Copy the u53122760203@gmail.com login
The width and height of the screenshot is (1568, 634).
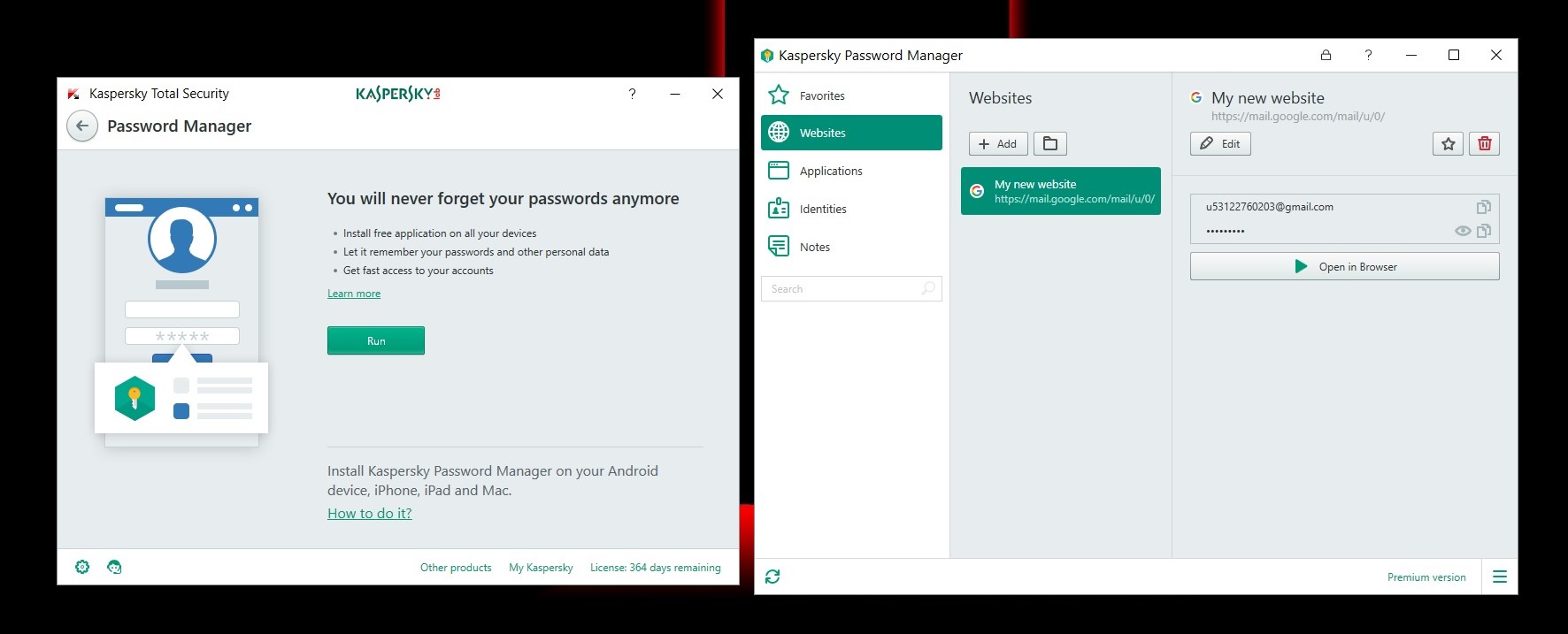pyautogui.click(x=1484, y=207)
